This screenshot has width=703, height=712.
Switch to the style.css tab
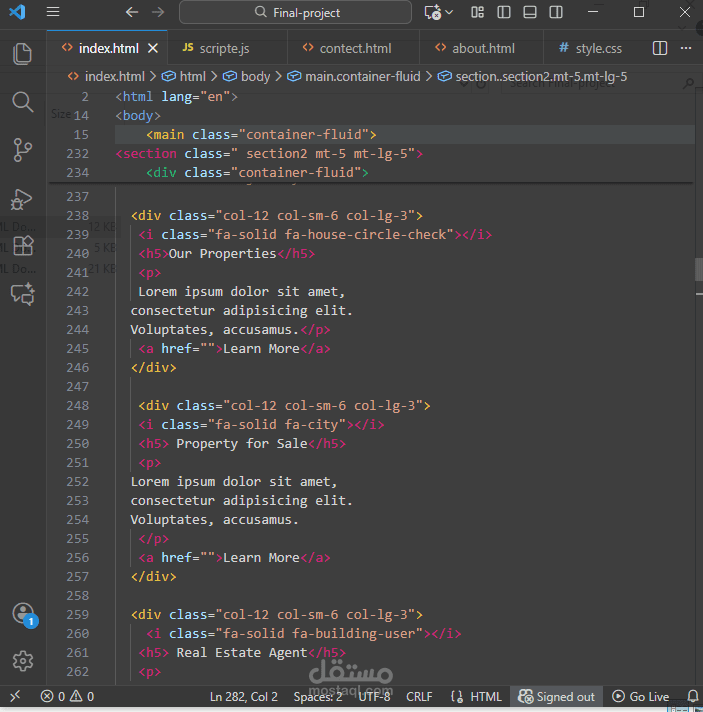(x=598, y=48)
